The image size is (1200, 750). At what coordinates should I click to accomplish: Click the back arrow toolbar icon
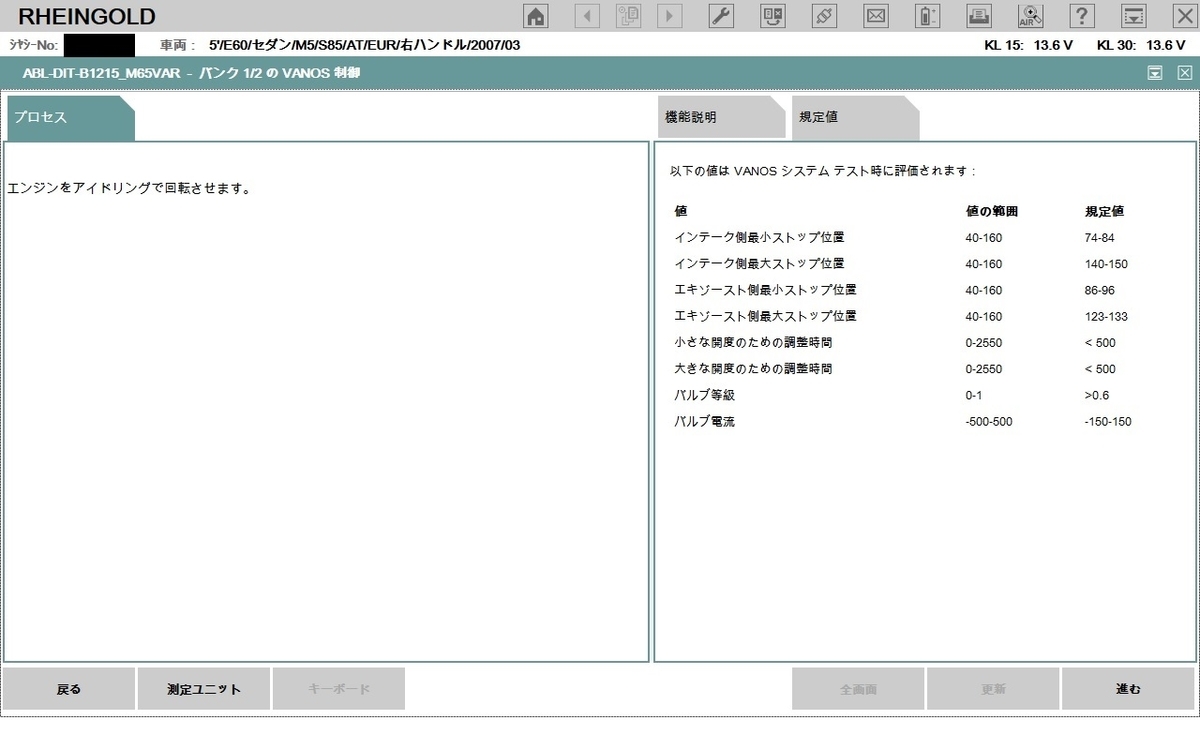coord(586,15)
